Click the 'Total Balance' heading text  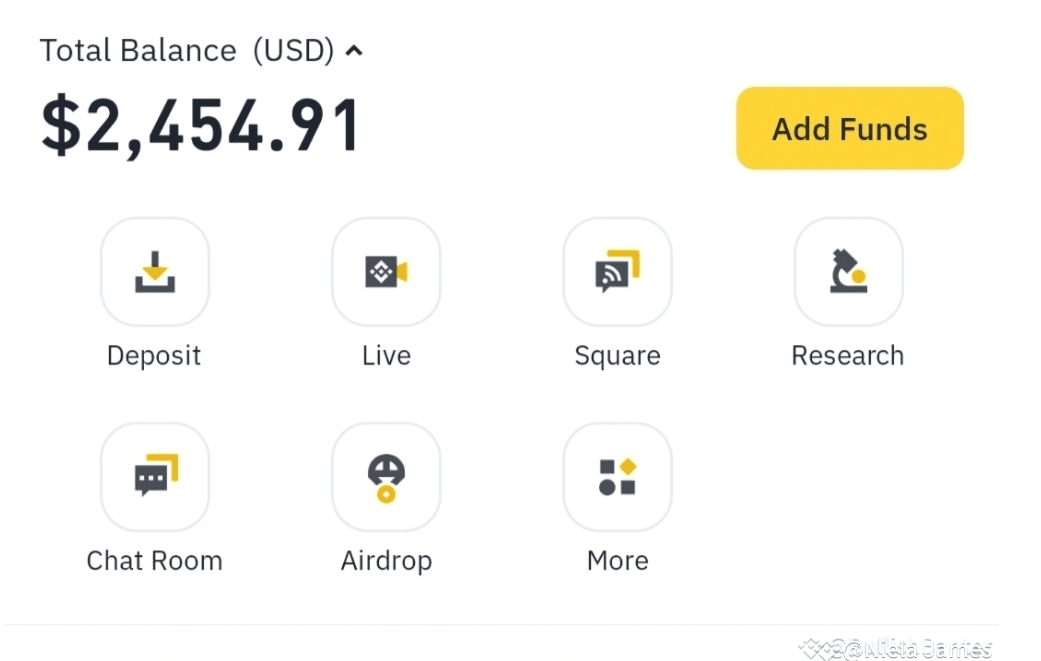click(x=138, y=51)
